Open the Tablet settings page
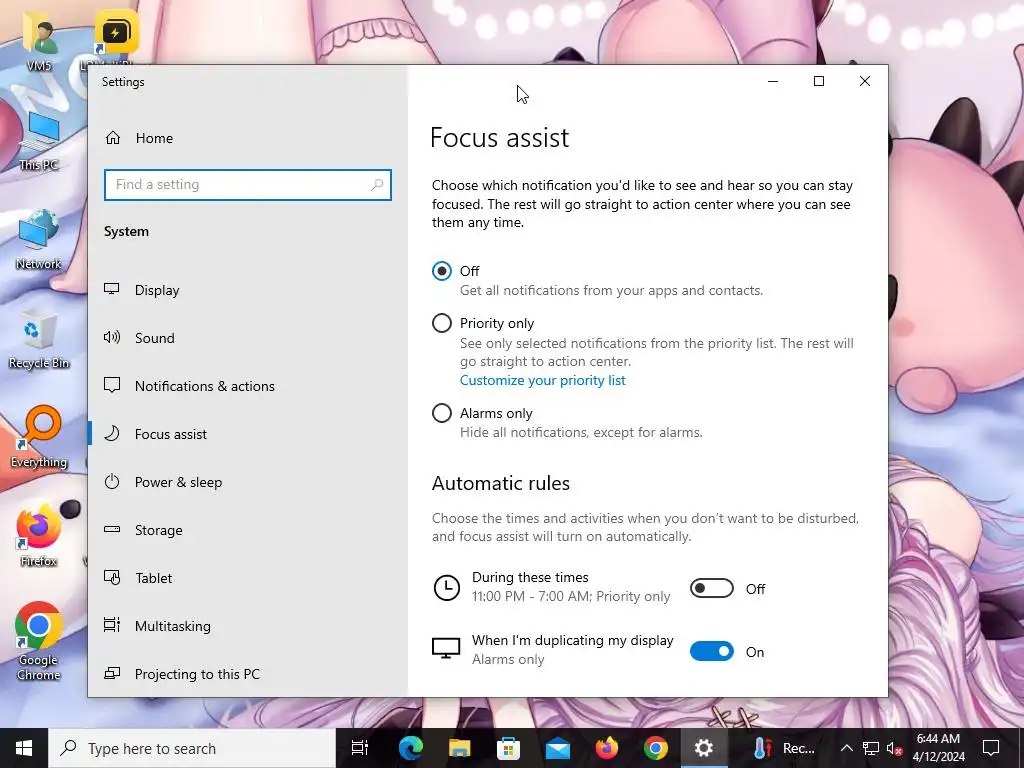Screen dimensions: 1024x768 [153, 578]
